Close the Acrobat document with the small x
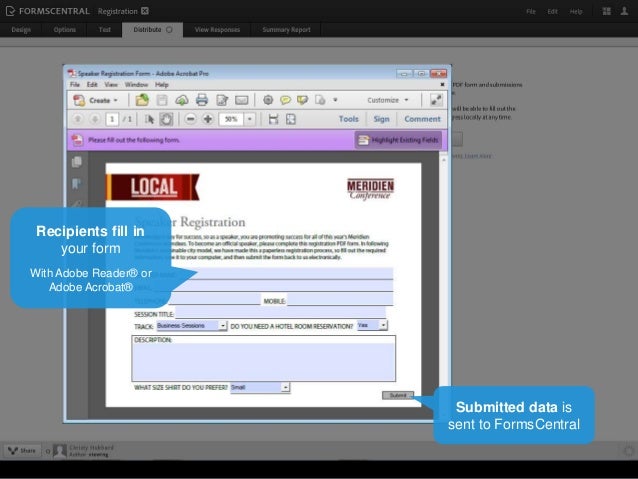Screen dimensions: 638x479 [442, 85]
